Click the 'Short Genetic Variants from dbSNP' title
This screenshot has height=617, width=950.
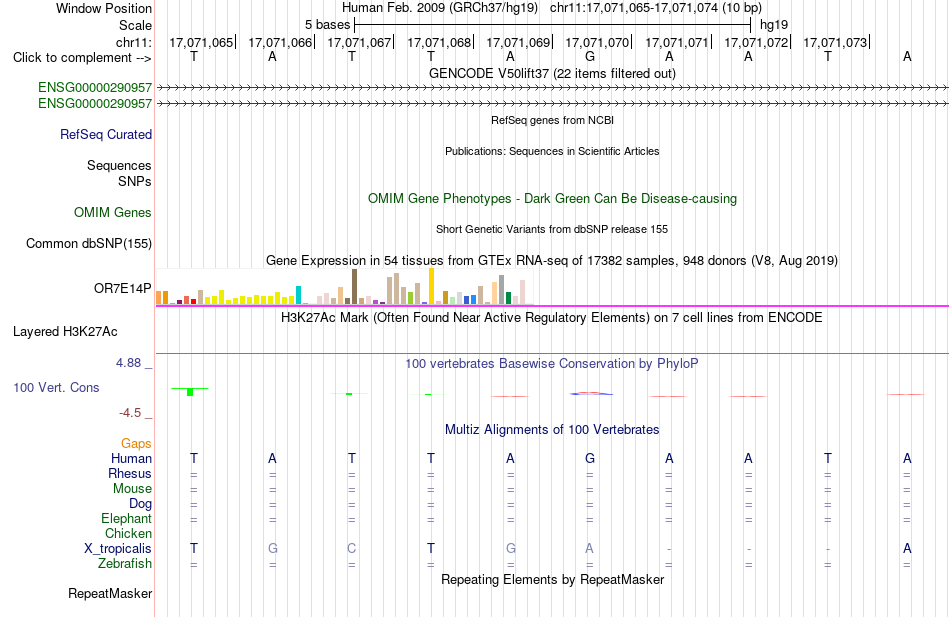tap(552, 229)
